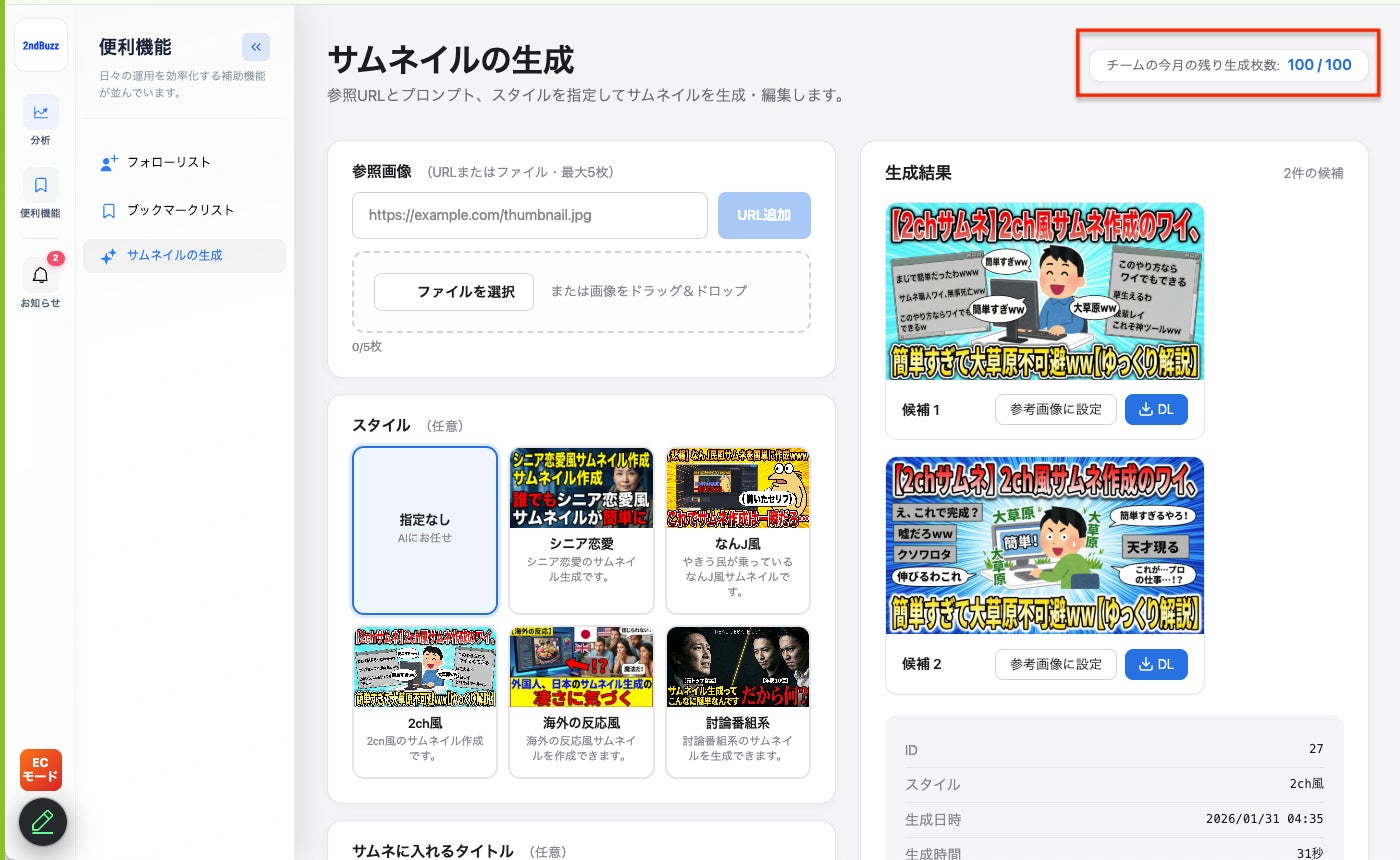Click the 0/5枚 upload counter
This screenshot has width=1400, height=860.
[367, 346]
